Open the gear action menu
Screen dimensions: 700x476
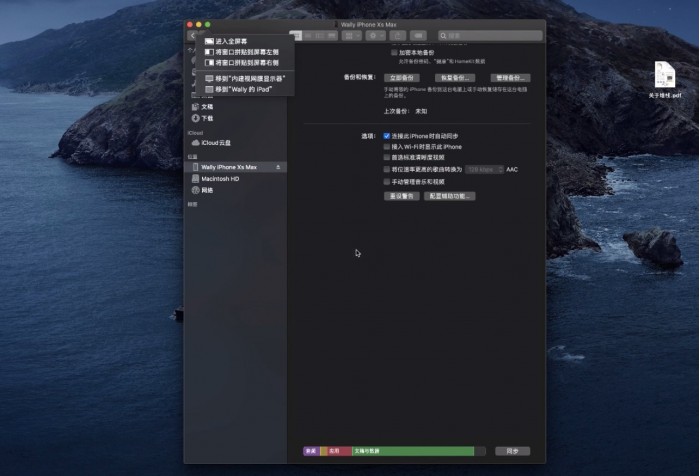[375, 36]
